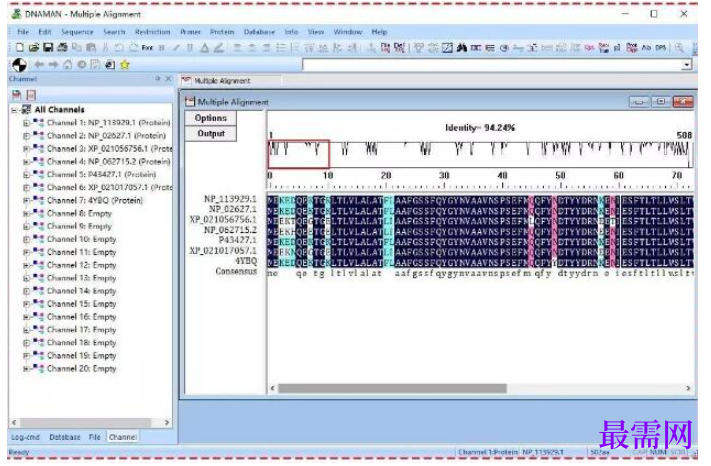Click the binoculars search icon
Image resolution: width=711 pixels, height=466 pixels.
[462, 48]
